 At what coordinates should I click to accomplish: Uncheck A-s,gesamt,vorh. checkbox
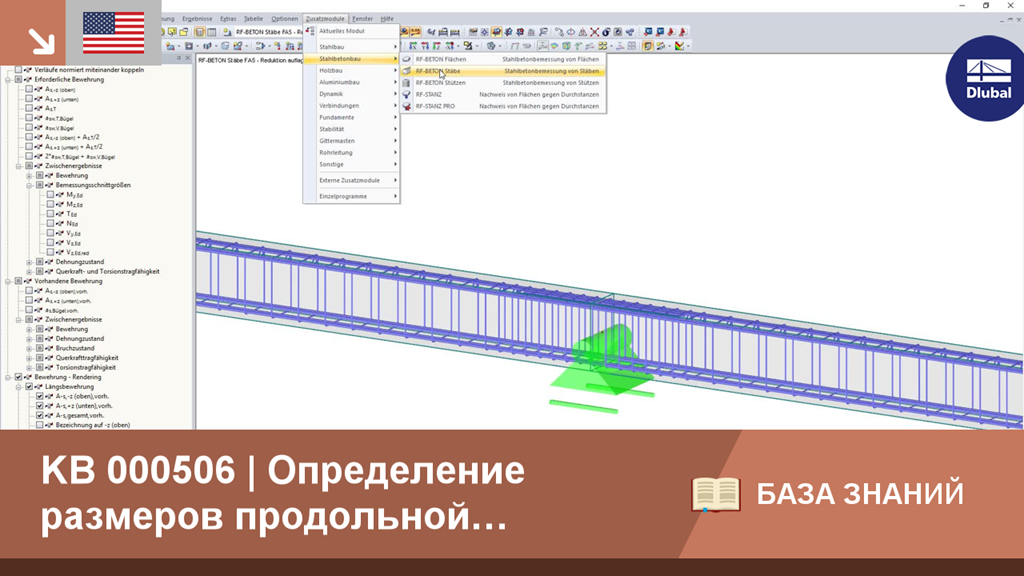point(40,415)
